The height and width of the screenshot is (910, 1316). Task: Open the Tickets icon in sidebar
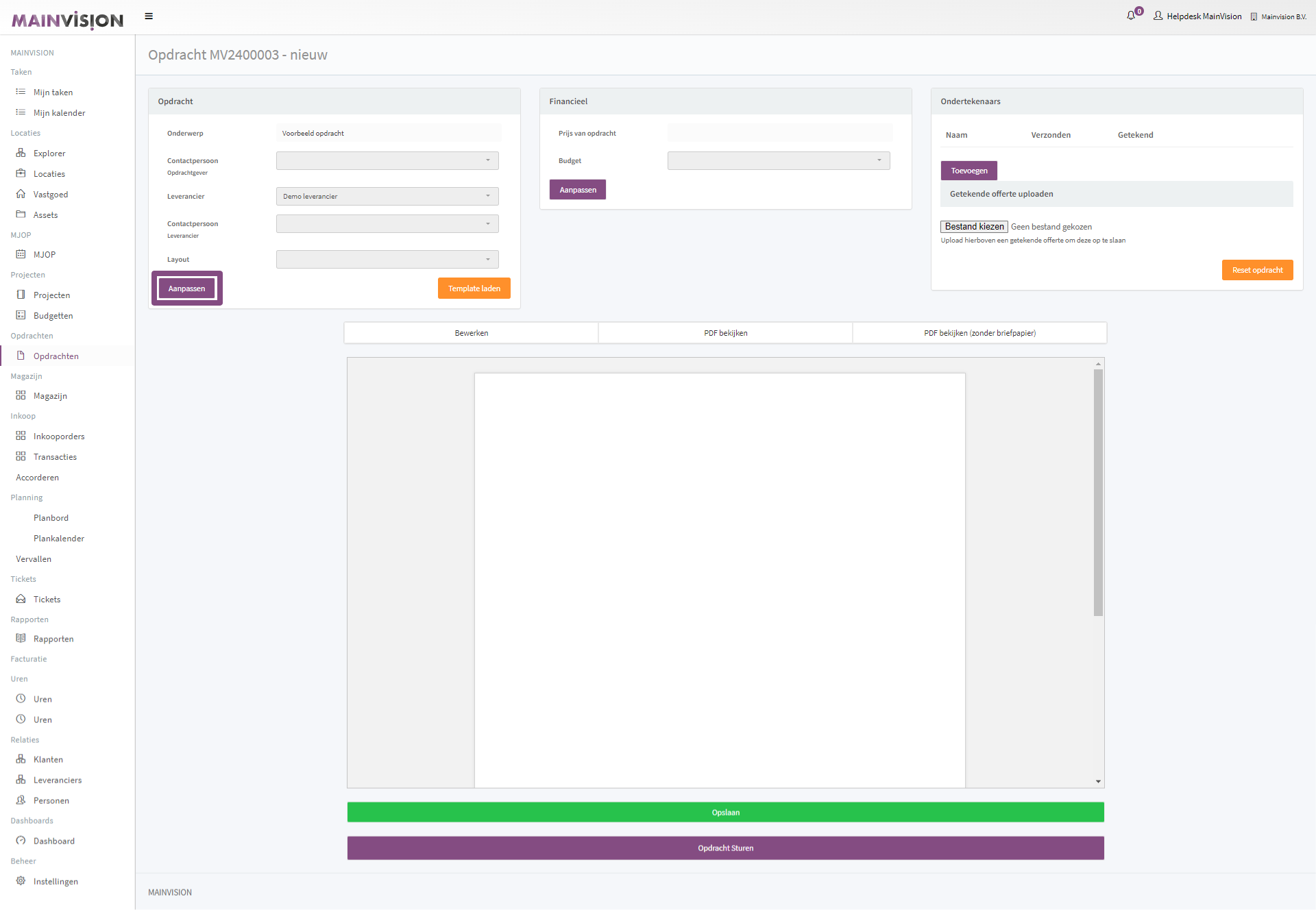click(x=21, y=599)
